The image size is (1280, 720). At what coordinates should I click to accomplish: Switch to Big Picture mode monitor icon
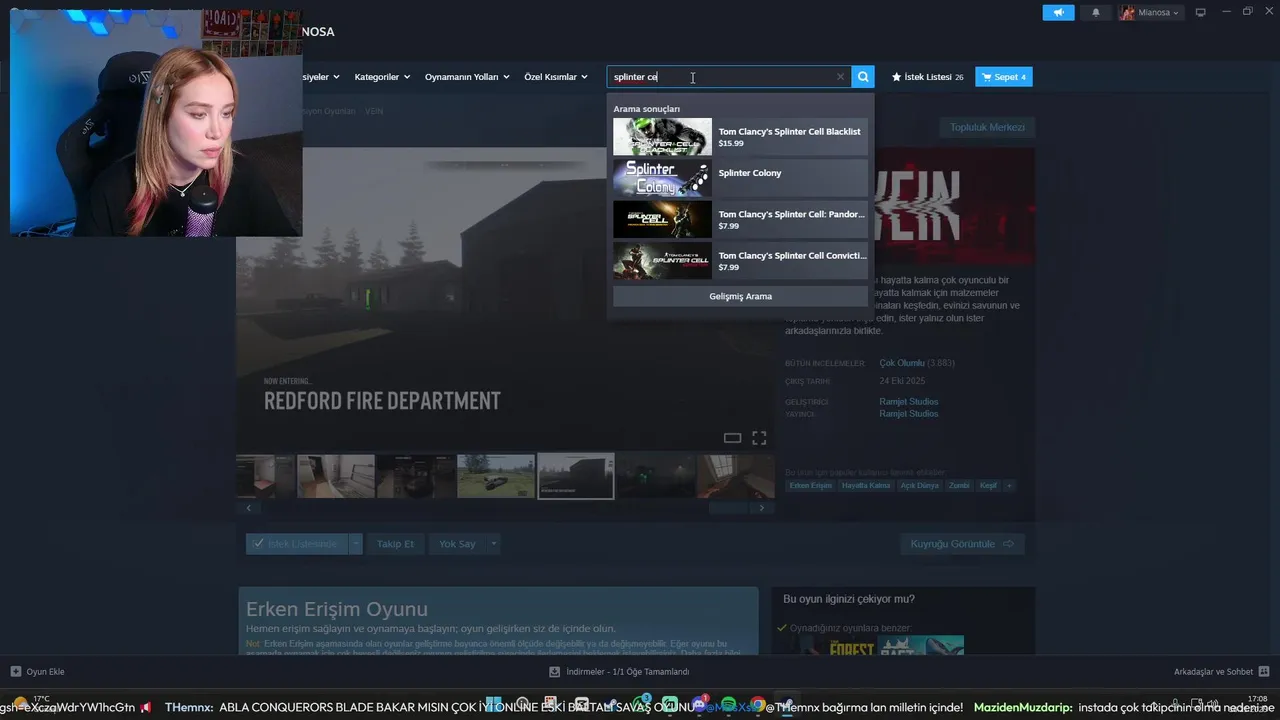(x=1201, y=13)
